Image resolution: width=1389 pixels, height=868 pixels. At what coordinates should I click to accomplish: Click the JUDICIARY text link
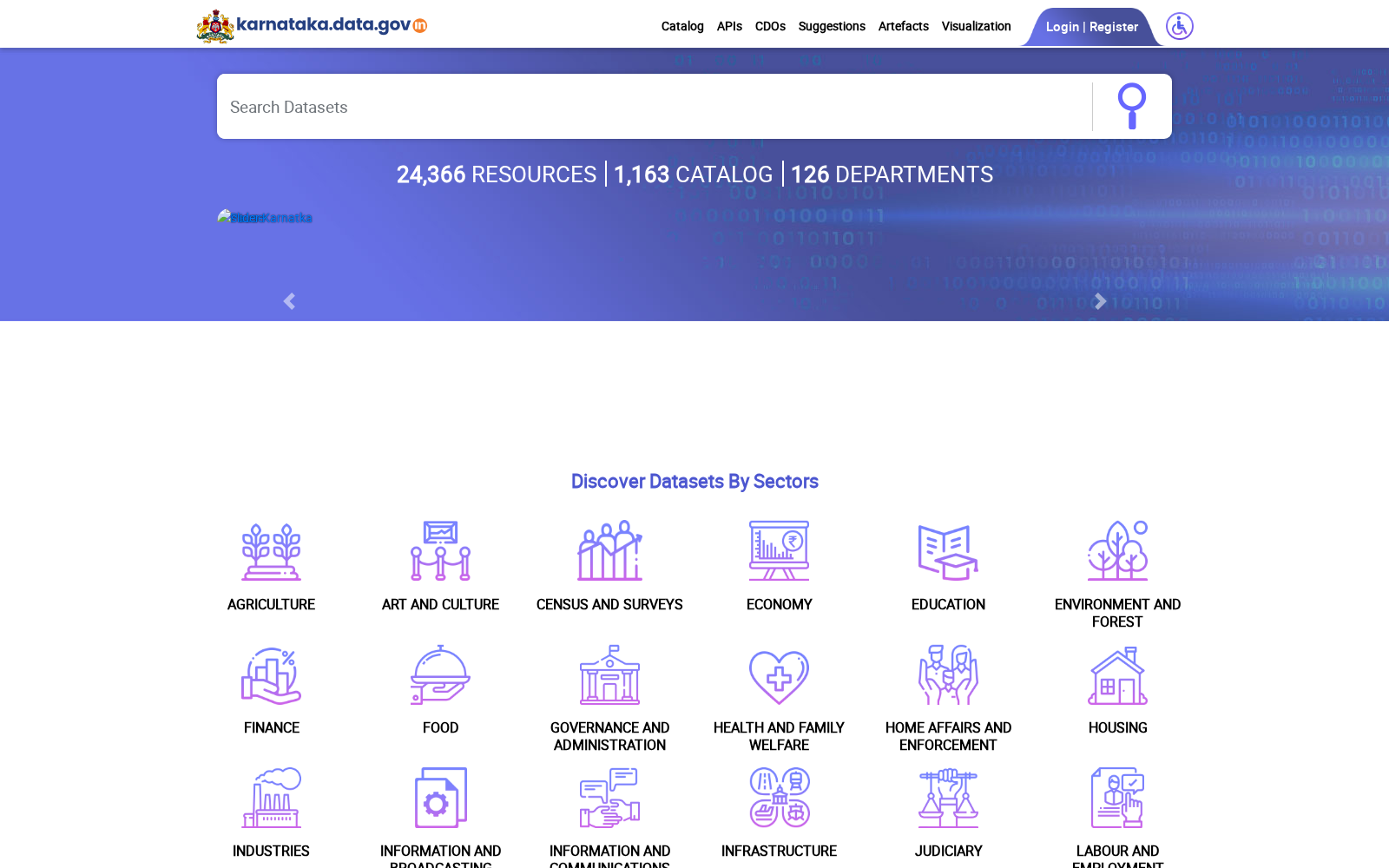[x=948, y=851]
